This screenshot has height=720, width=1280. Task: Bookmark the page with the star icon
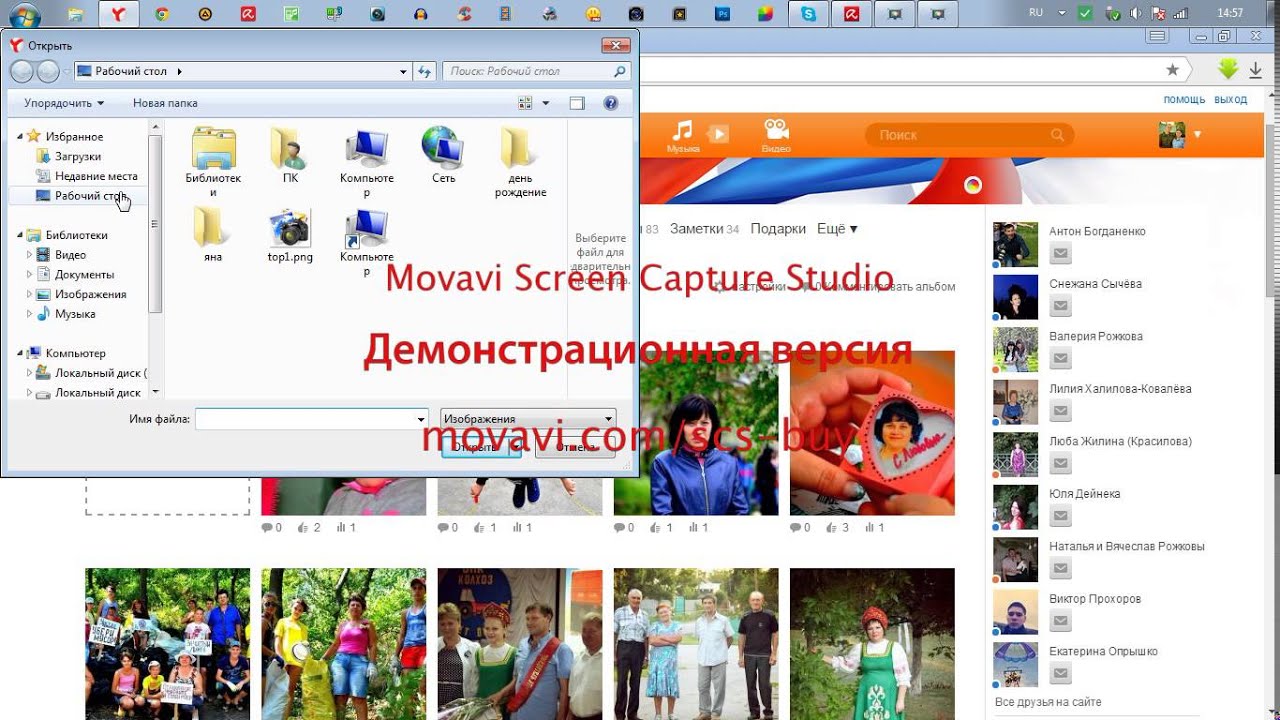[1172, 70]
